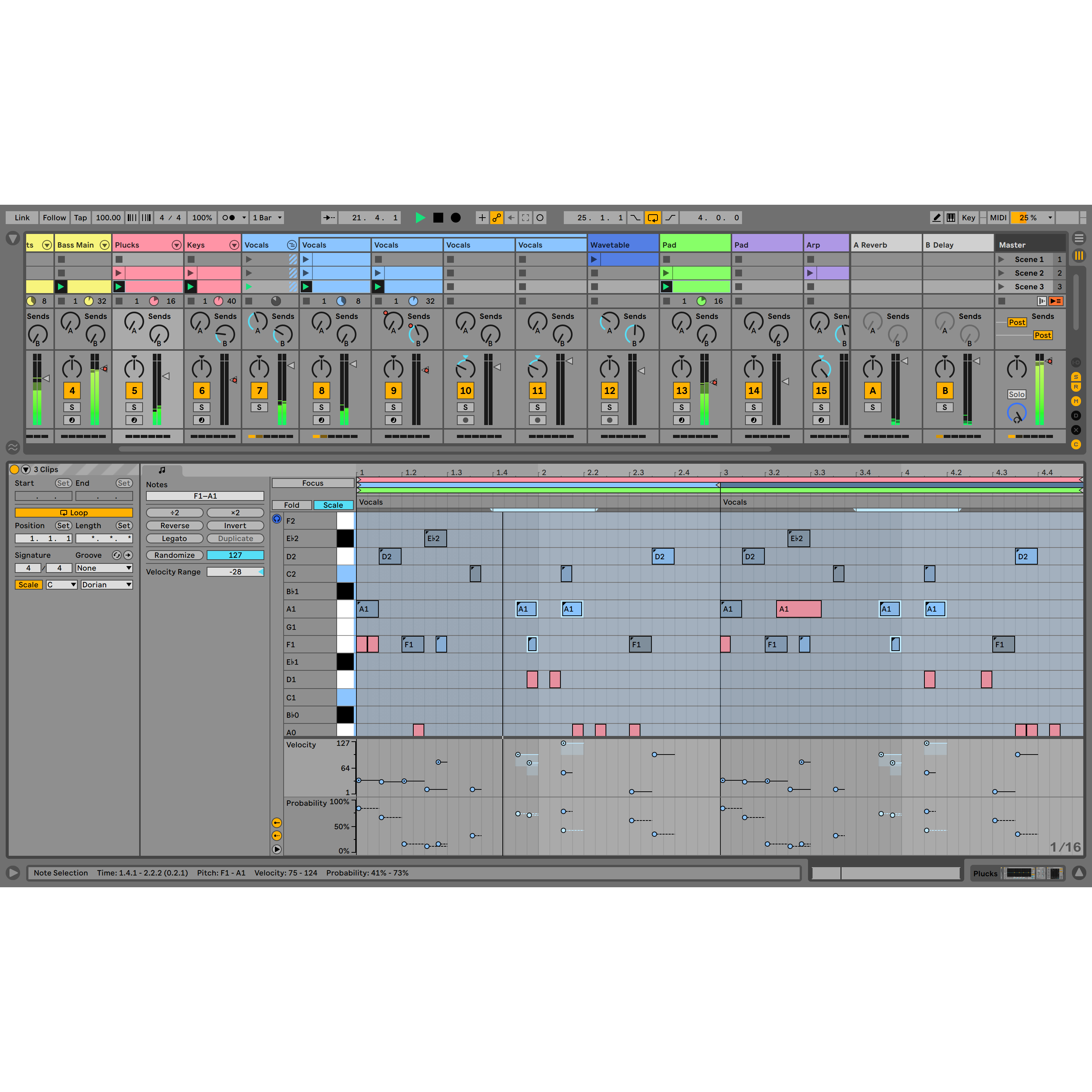Deactivate track 13 Pad

click(681, 391)
